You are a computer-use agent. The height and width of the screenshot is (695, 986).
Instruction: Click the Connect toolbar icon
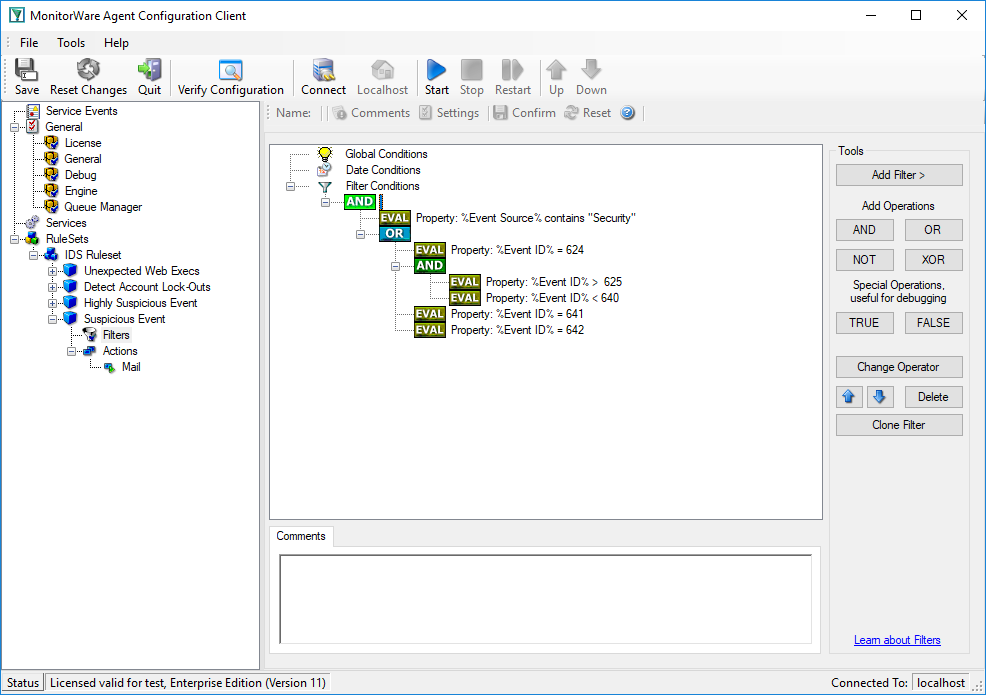(x=323, y=77)
